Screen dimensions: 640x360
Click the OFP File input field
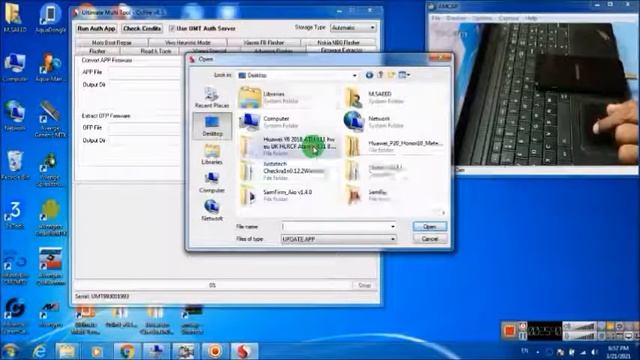pos(145,128)
